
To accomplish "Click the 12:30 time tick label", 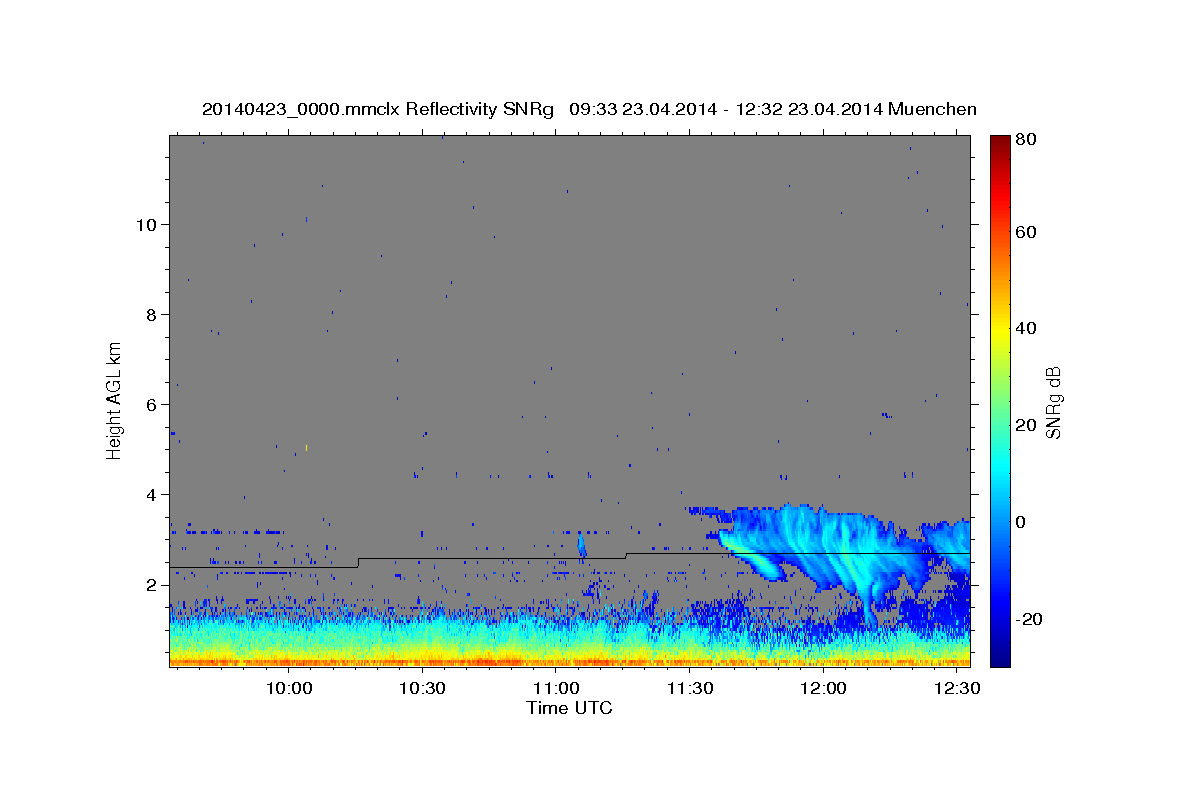I will (x=956, y=689).
